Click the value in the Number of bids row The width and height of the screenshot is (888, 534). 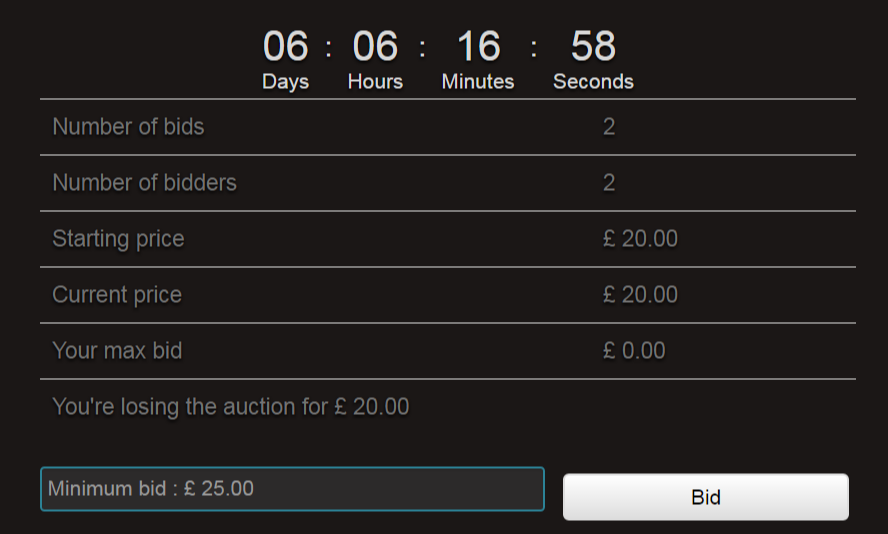(609, 127)
